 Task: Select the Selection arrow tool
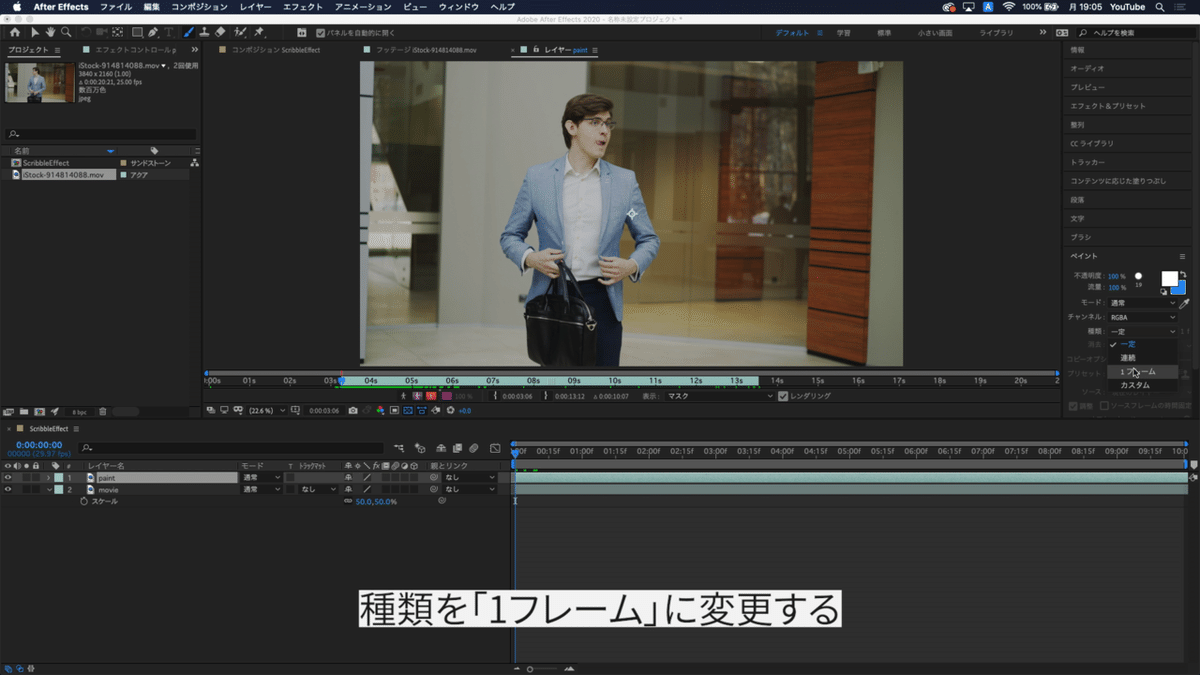click(x=35, y=32)
